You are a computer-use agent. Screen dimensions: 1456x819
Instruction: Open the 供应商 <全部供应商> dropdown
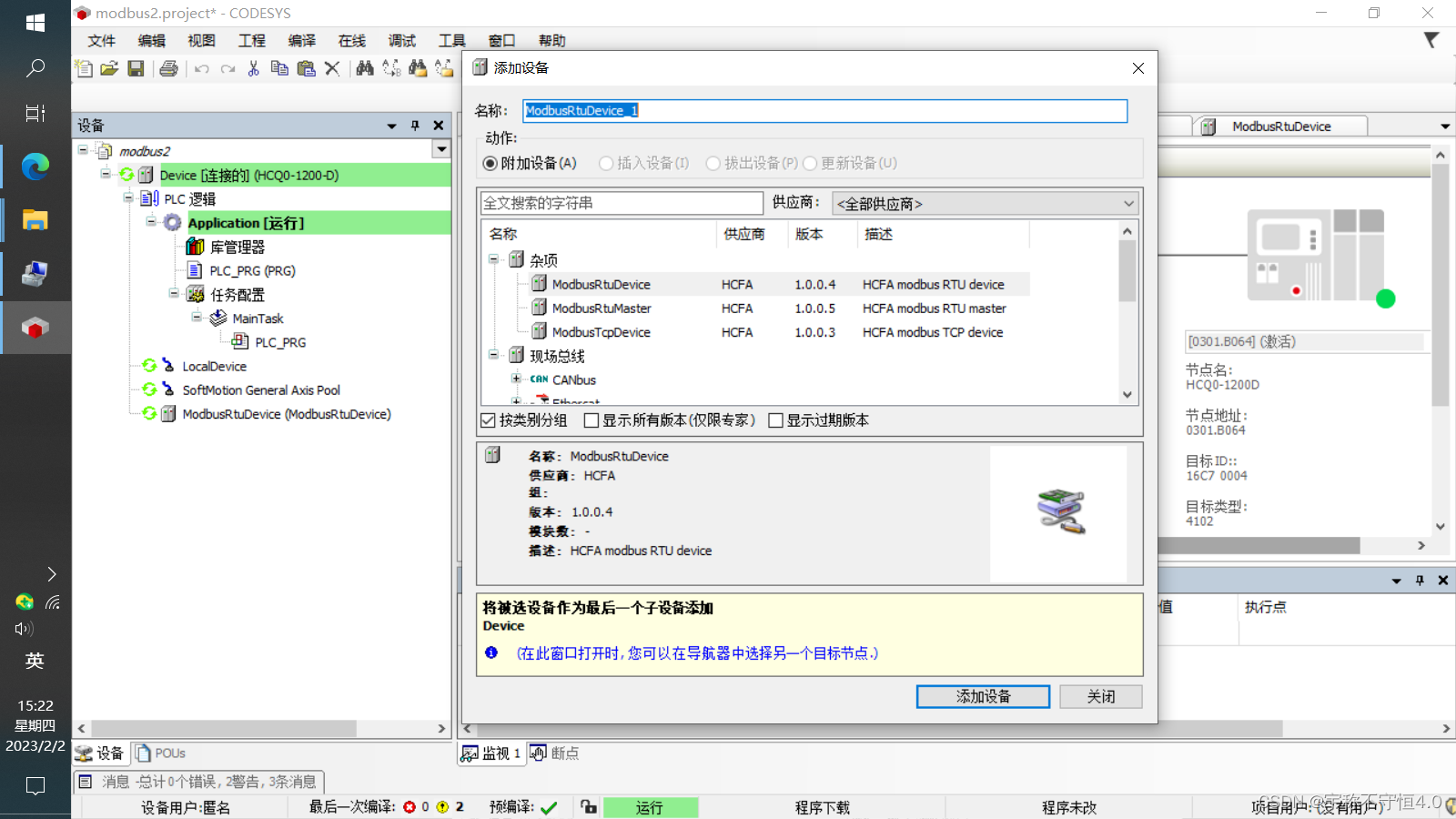(986, 204)
